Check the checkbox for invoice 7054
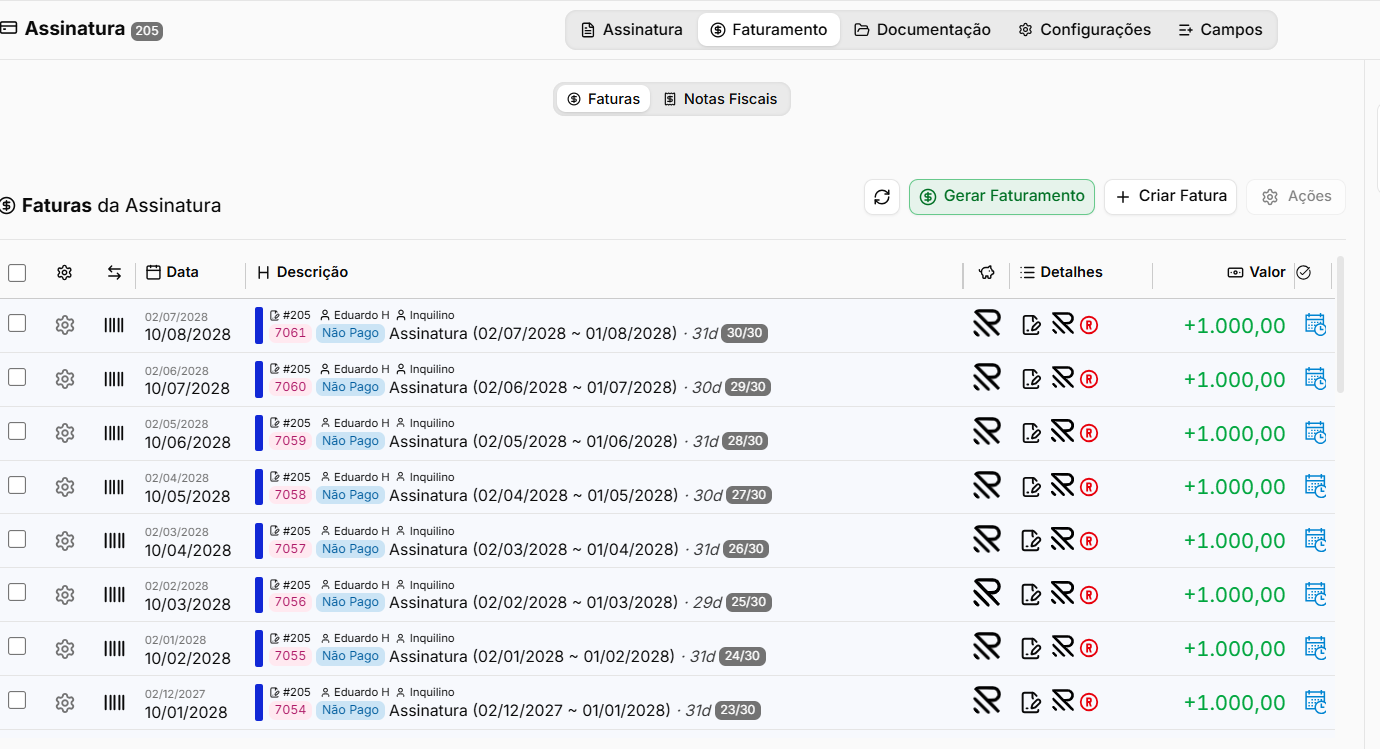 (17, 701)
